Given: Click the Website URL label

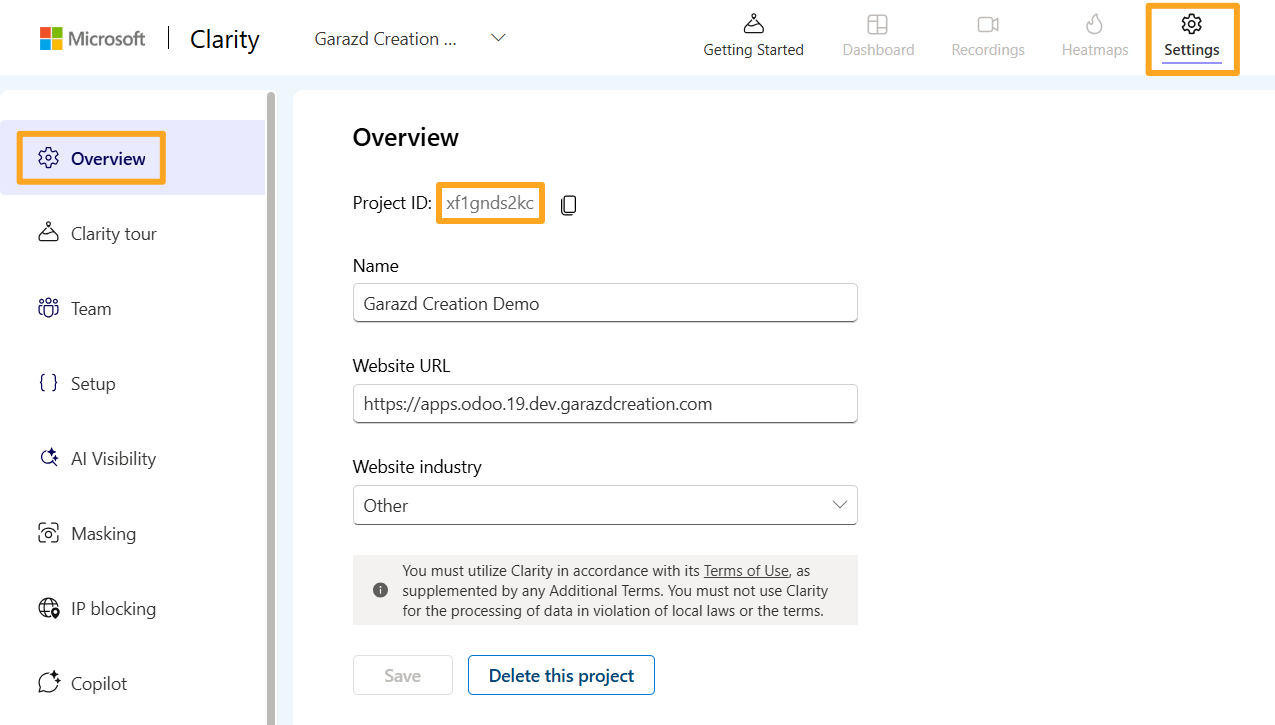Looking at the screenshot, I should click(x=401, y=365).
